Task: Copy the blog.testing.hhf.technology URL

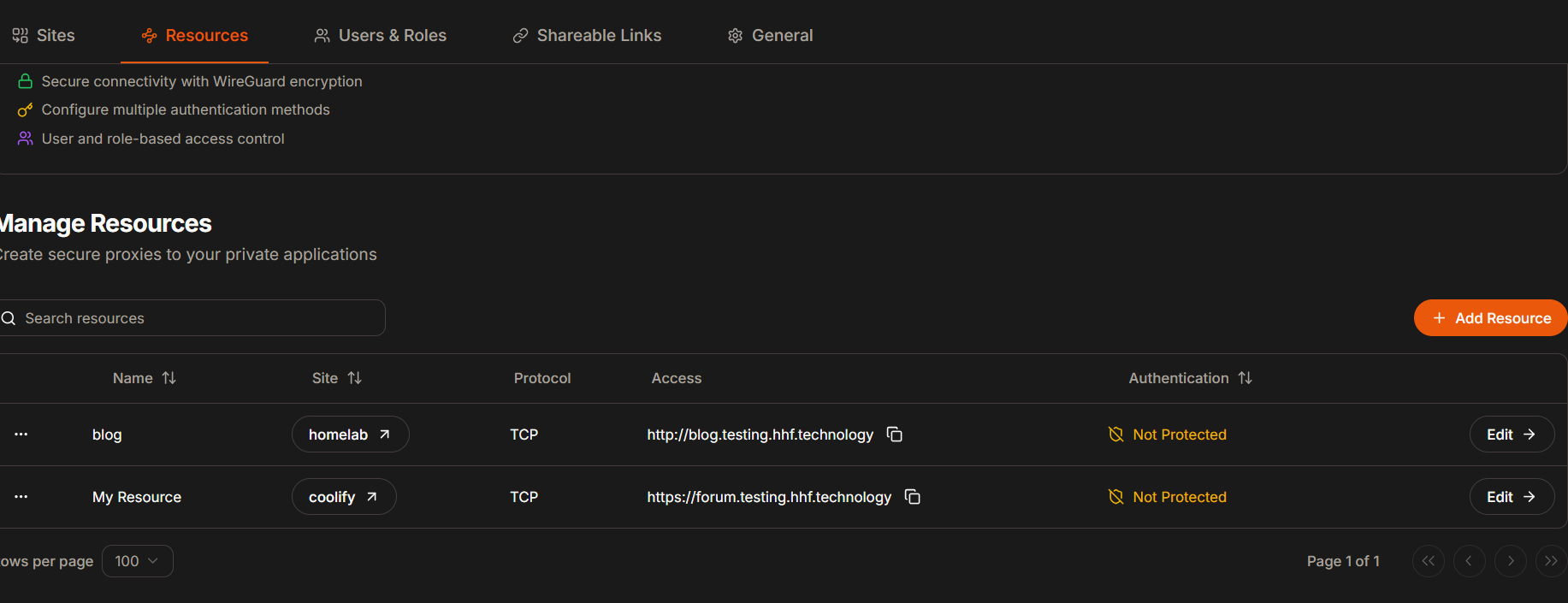Action: pyautogui.click(x=895, y=435)
